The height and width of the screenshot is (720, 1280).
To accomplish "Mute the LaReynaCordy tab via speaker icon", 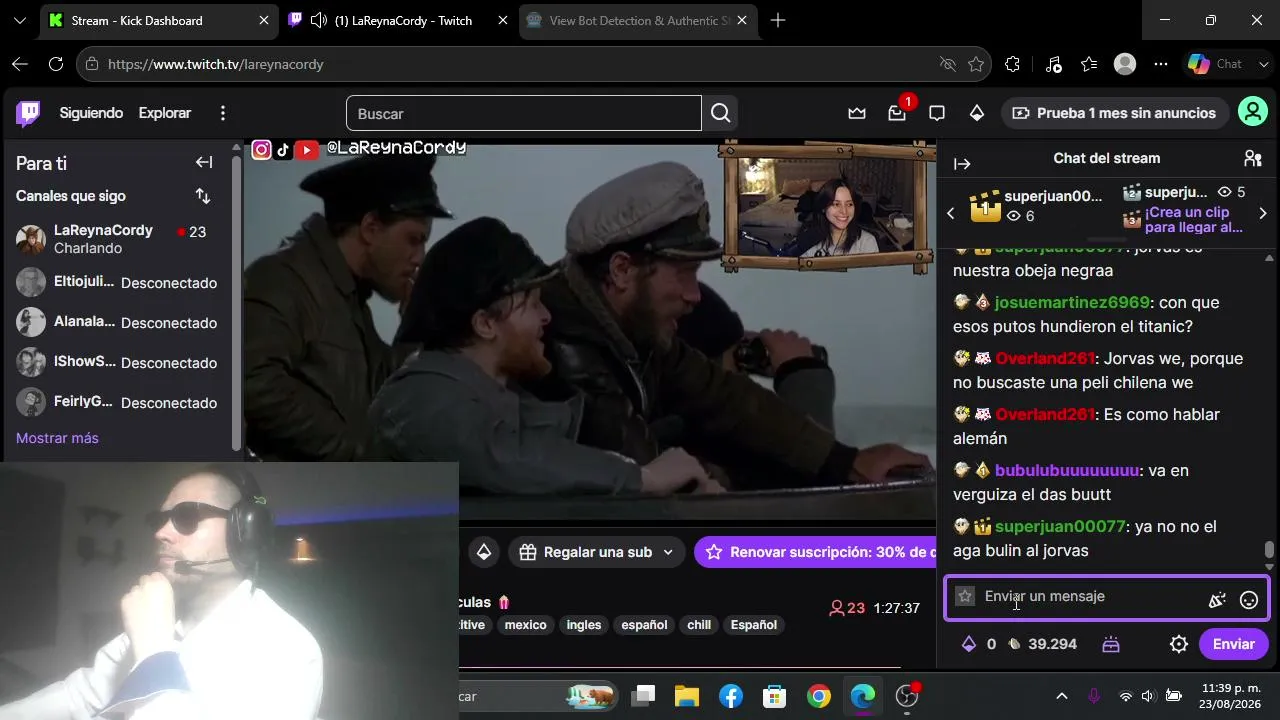I will click(319, 20).
